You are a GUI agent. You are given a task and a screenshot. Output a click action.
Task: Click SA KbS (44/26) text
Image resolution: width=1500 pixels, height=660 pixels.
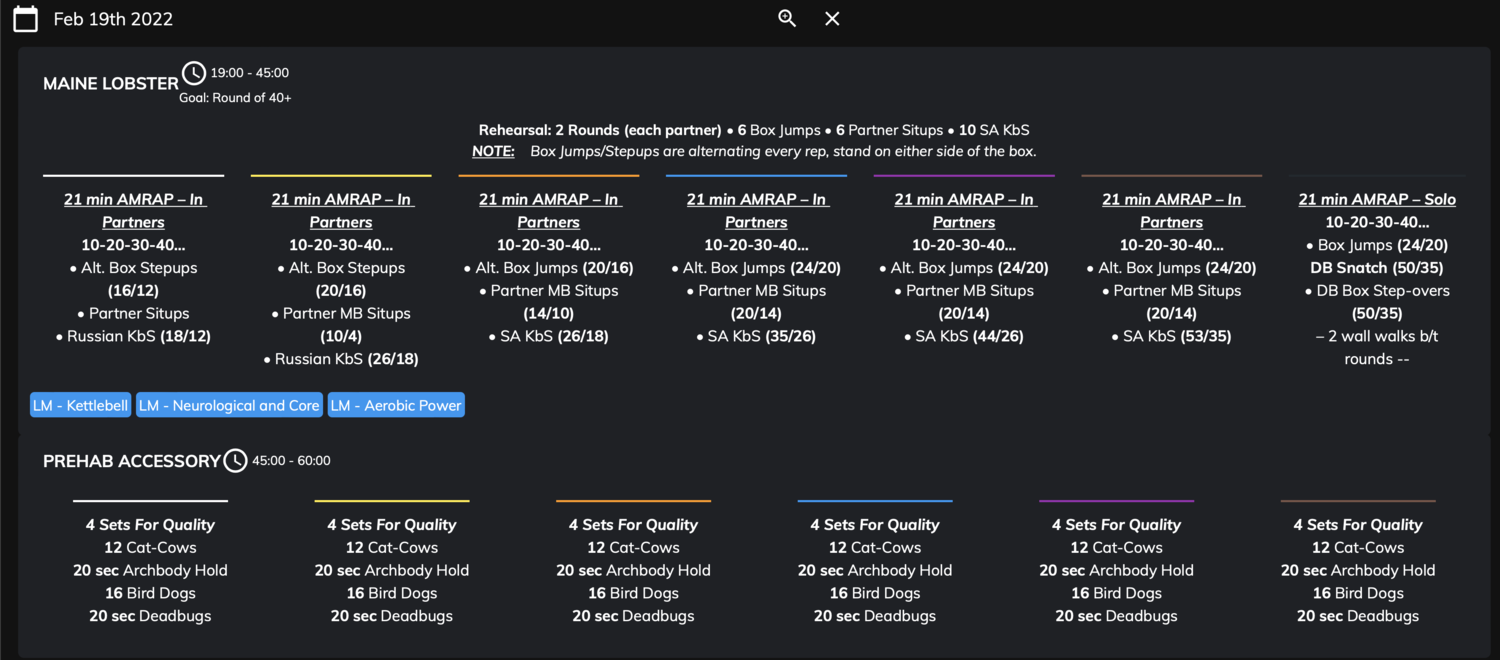point(964,336)
